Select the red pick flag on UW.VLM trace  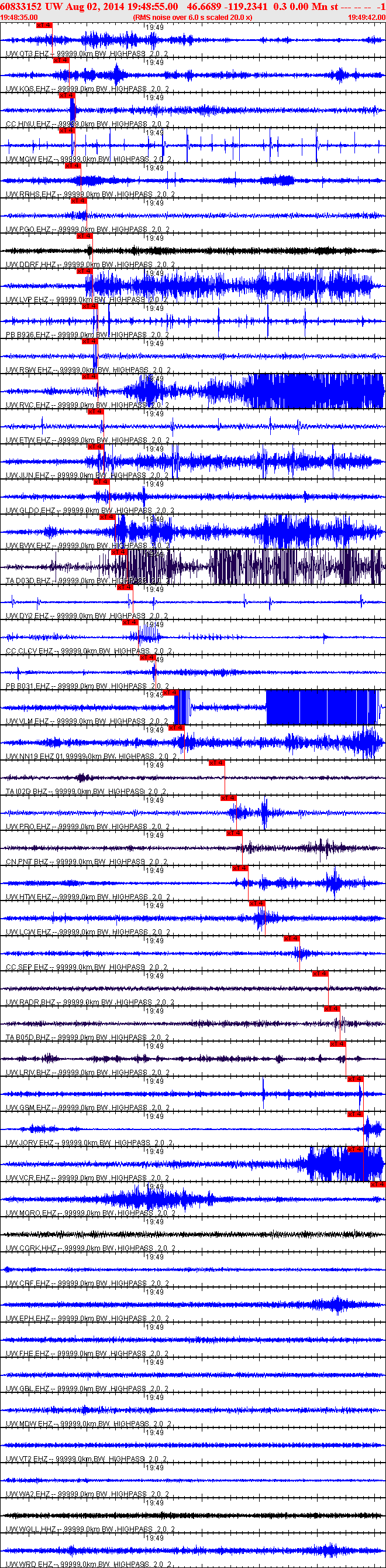(170, 693)
